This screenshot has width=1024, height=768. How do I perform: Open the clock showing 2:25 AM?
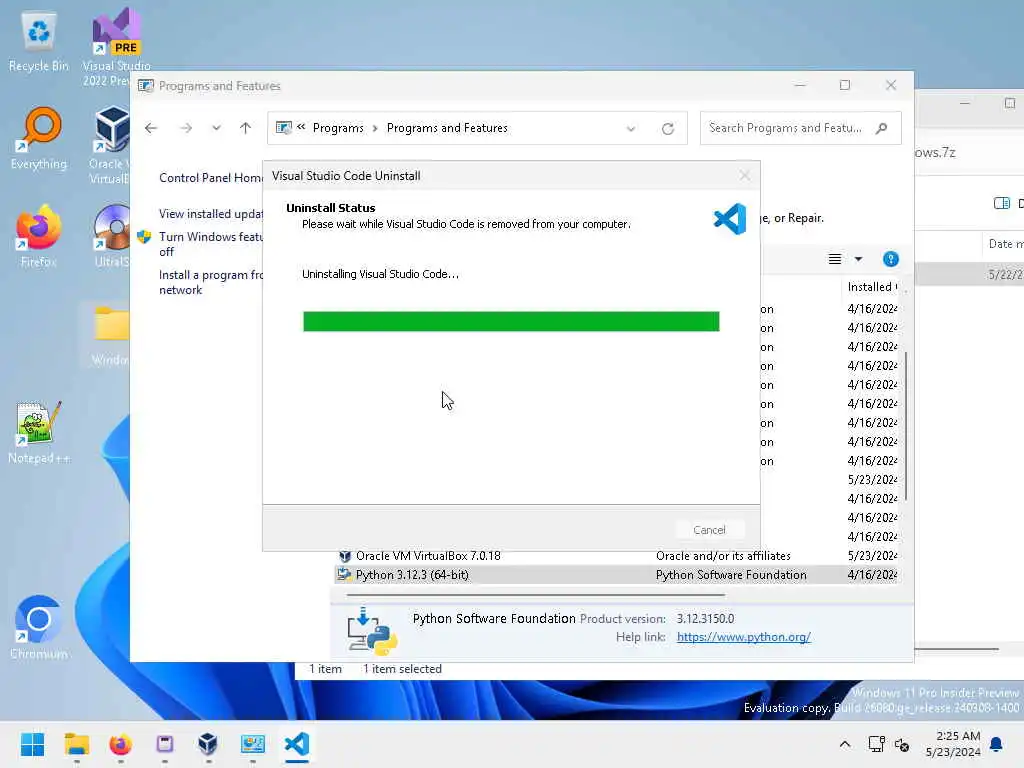[953, 744]
